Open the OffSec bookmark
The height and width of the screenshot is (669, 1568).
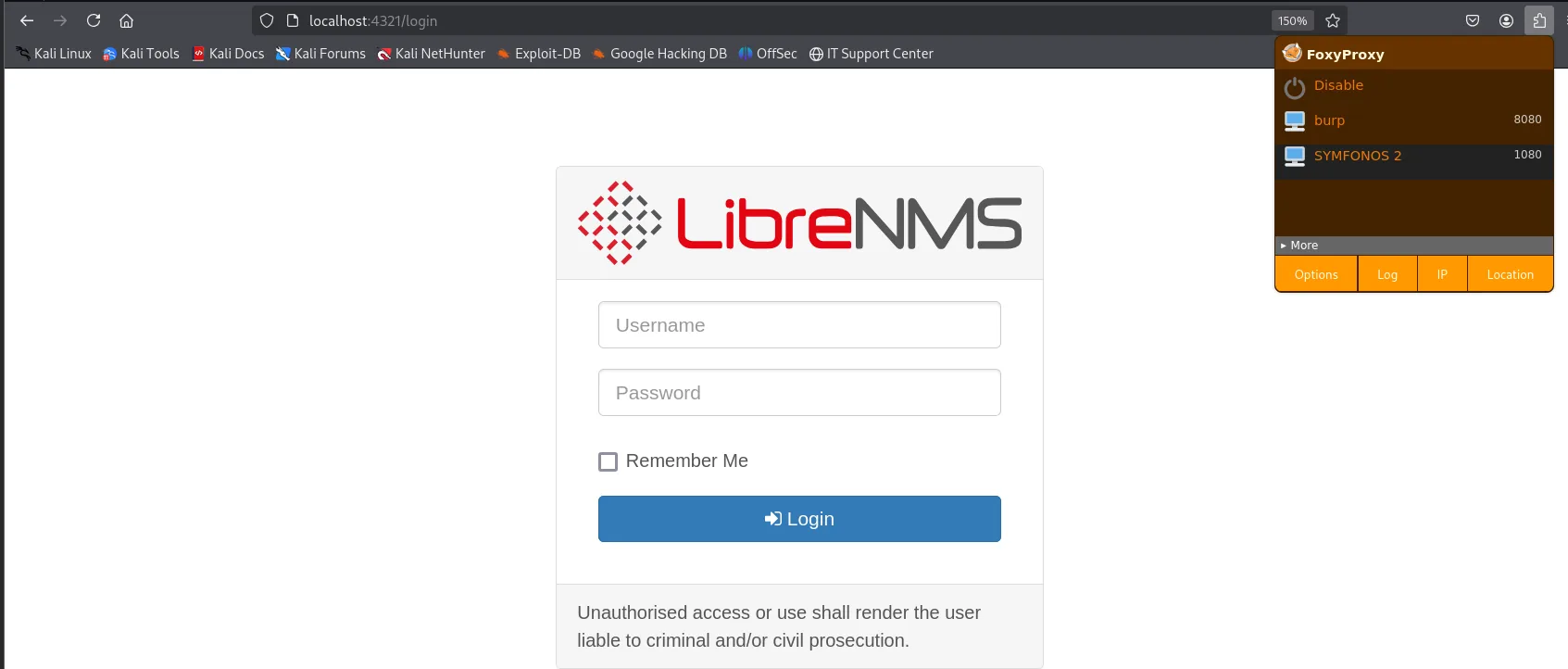(768, 54)
